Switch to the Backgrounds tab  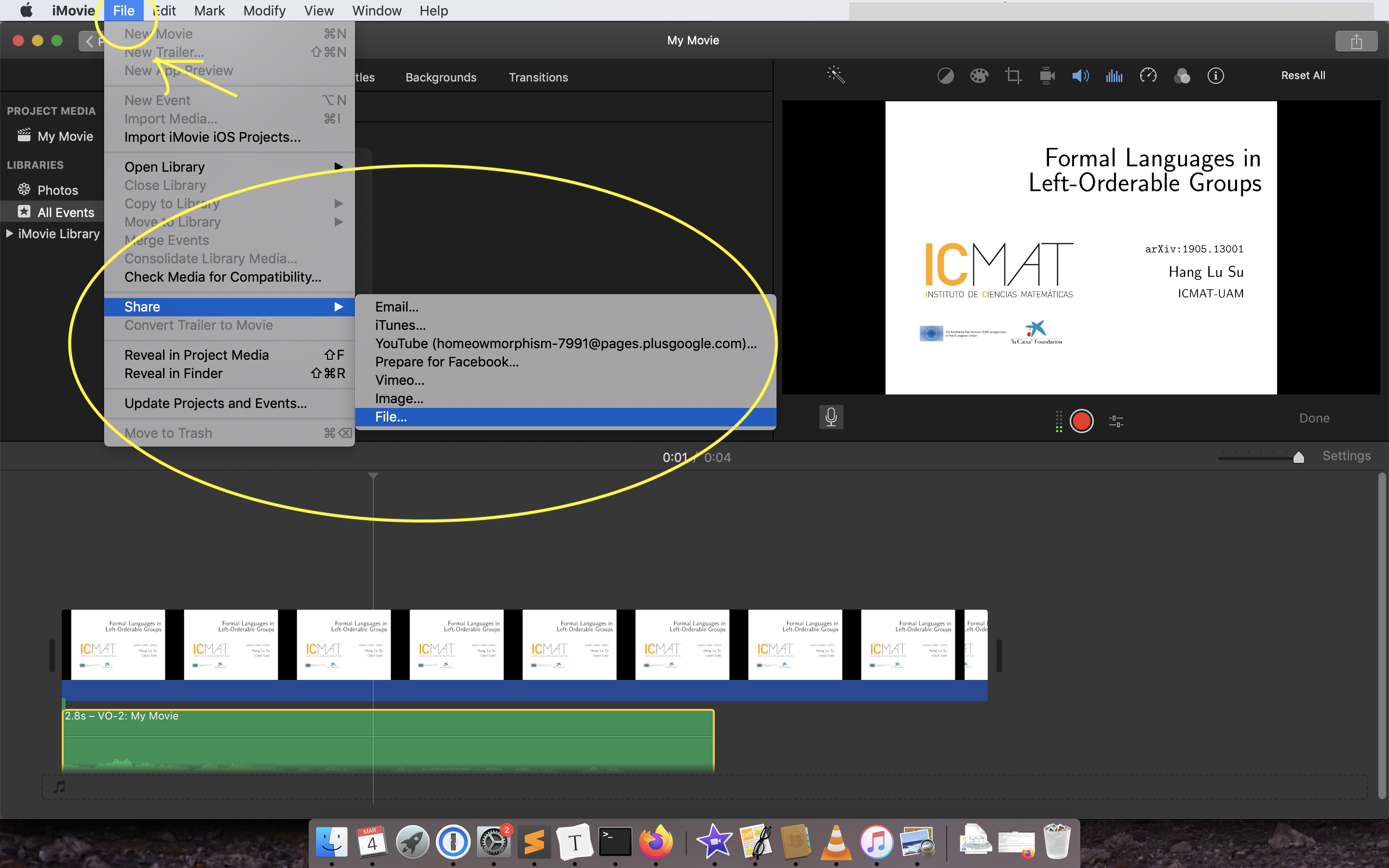pos(441,78)
